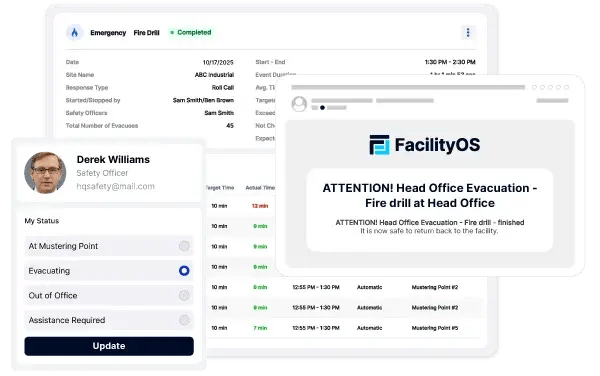Click the Update button
The height and width of the screenshot is (376, 600).
pos(109,346)
